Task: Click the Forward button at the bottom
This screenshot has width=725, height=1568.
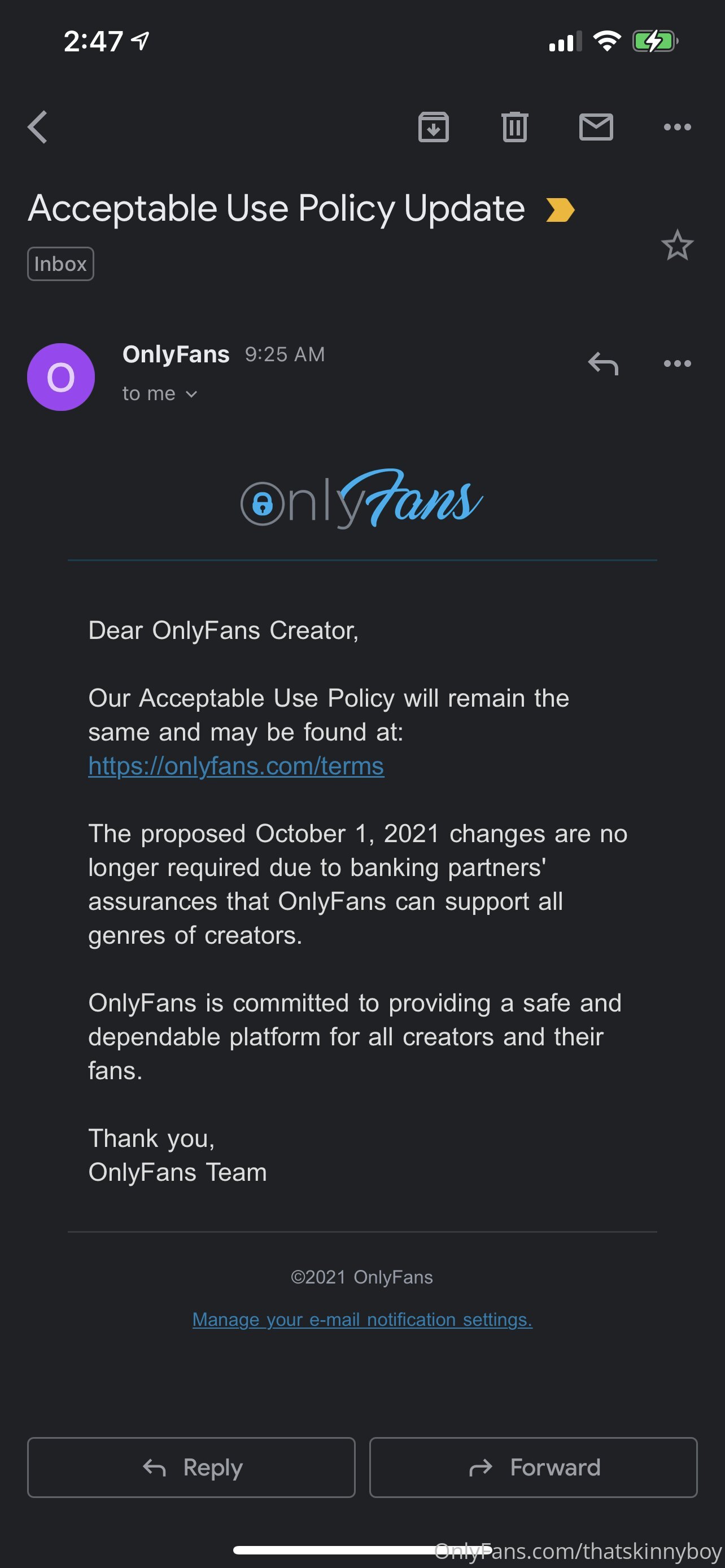Action: [x=533, y=1467]
